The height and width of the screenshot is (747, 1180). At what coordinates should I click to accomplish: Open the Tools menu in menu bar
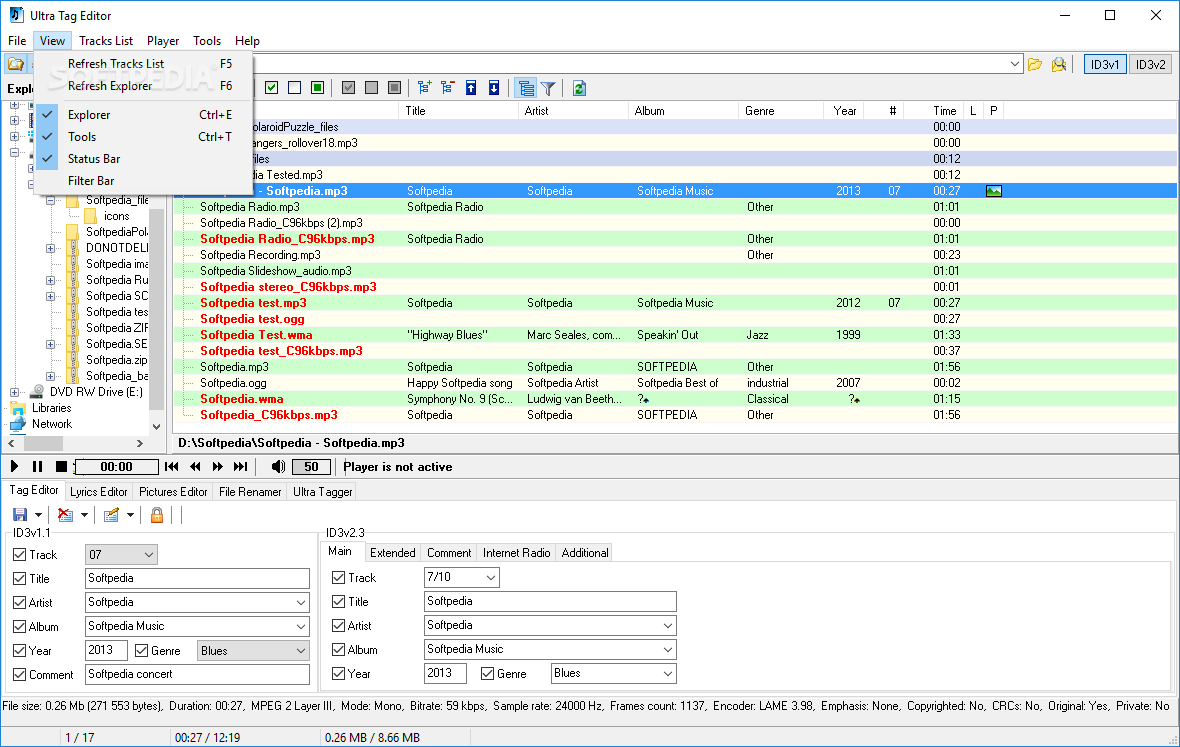coord(206,41)
